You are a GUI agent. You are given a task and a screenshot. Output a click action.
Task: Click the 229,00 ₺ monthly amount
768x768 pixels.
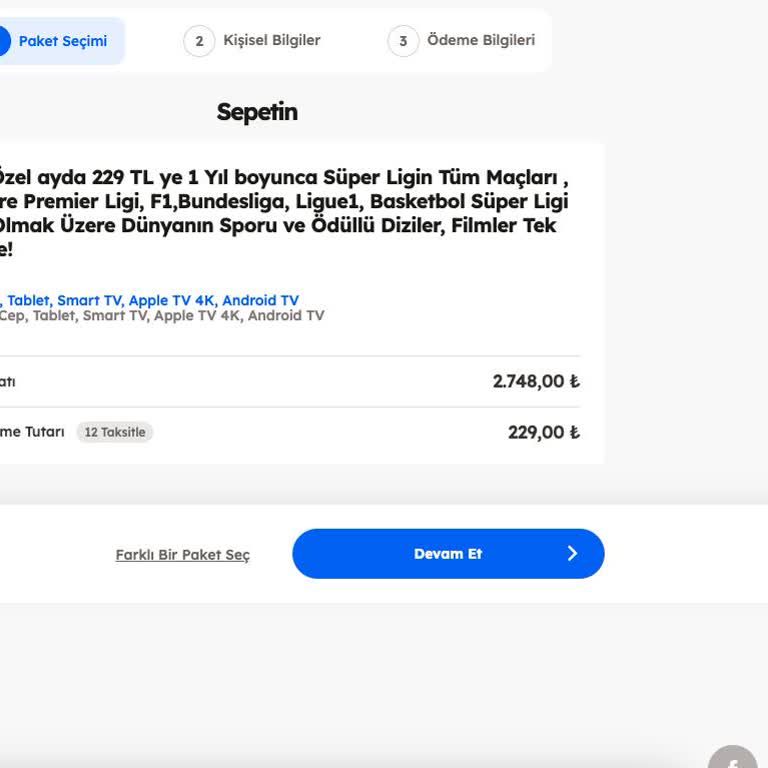pos(543,432)
